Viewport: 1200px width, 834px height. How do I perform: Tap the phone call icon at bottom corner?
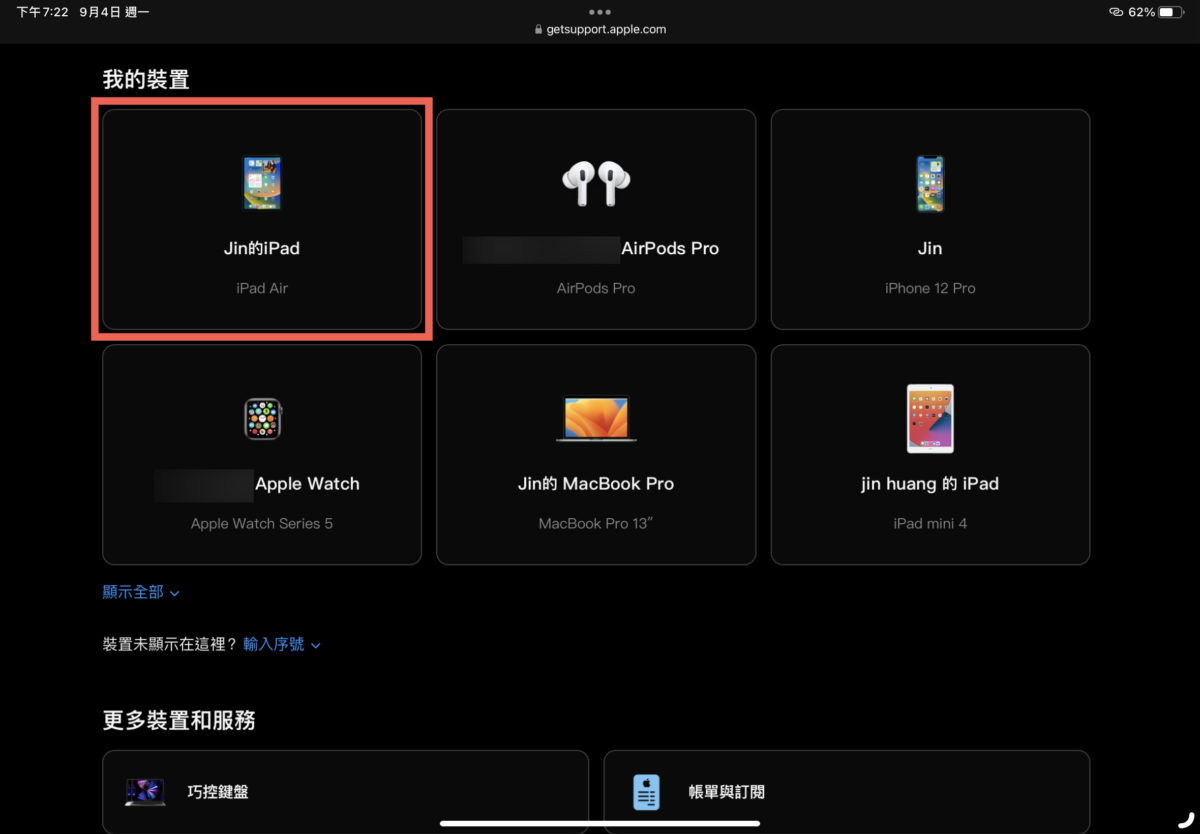point(1185,818)
